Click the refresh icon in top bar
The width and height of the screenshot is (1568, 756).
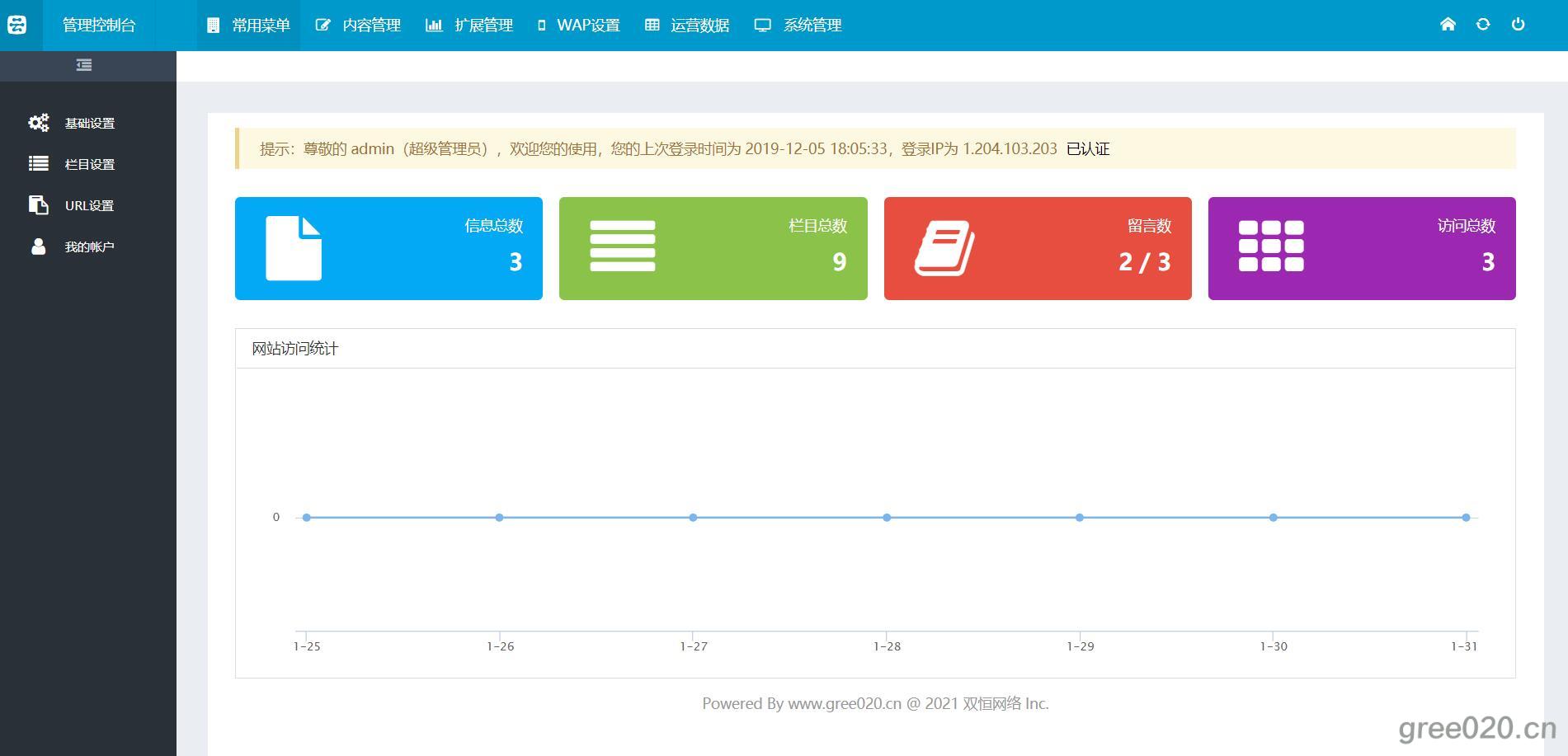click(x=1483, y=25)
